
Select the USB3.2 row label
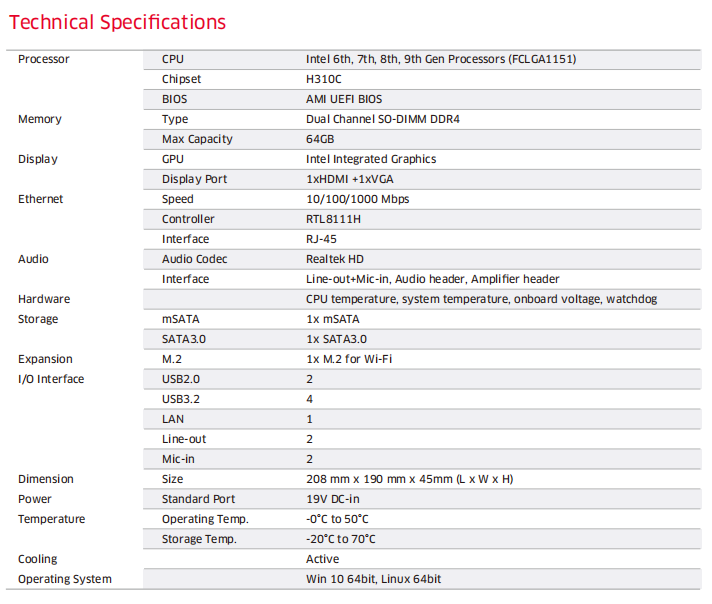click(181, 399)
